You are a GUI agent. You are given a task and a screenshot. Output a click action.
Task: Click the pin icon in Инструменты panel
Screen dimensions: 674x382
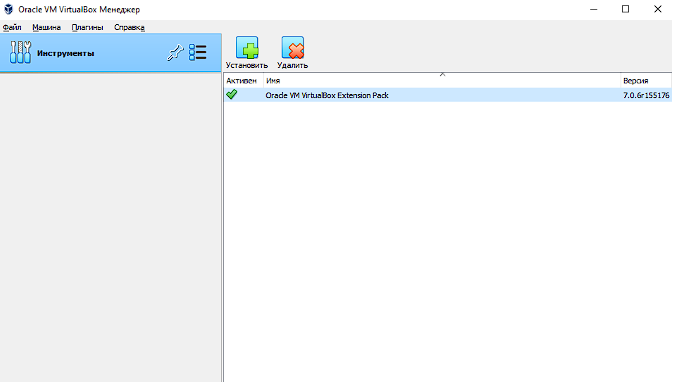(175, 52)
